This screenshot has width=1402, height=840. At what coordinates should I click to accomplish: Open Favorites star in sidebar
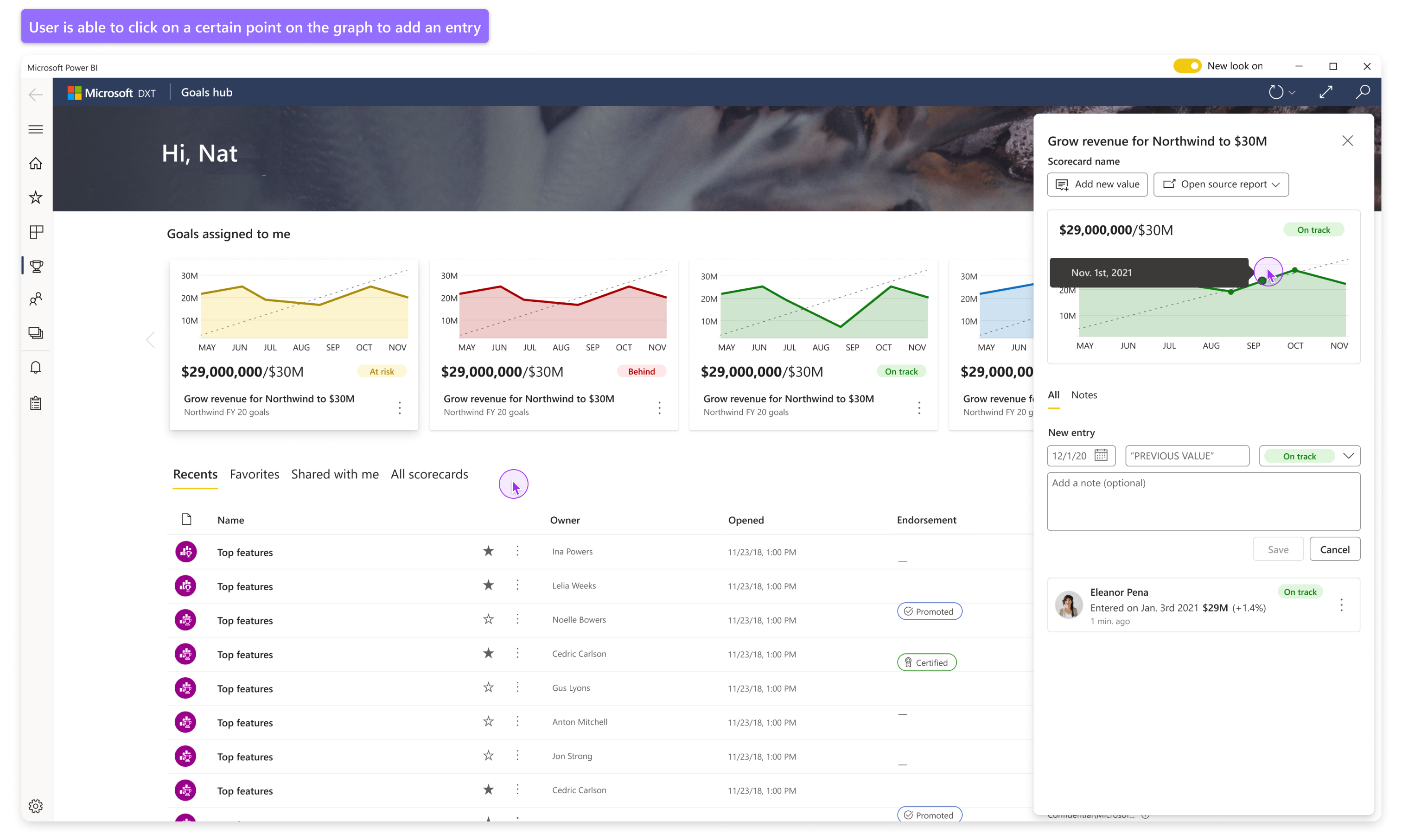click(36, 197)
